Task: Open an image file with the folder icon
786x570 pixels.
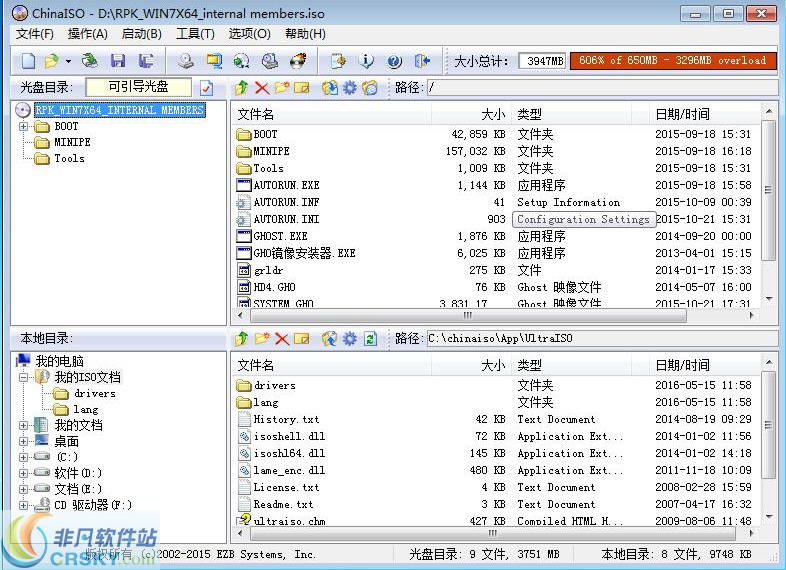Action: coord(51,61)
